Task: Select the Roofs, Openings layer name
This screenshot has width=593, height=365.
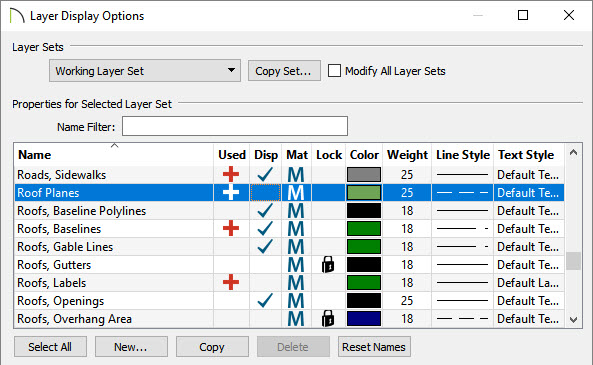Action: point(61,301)
